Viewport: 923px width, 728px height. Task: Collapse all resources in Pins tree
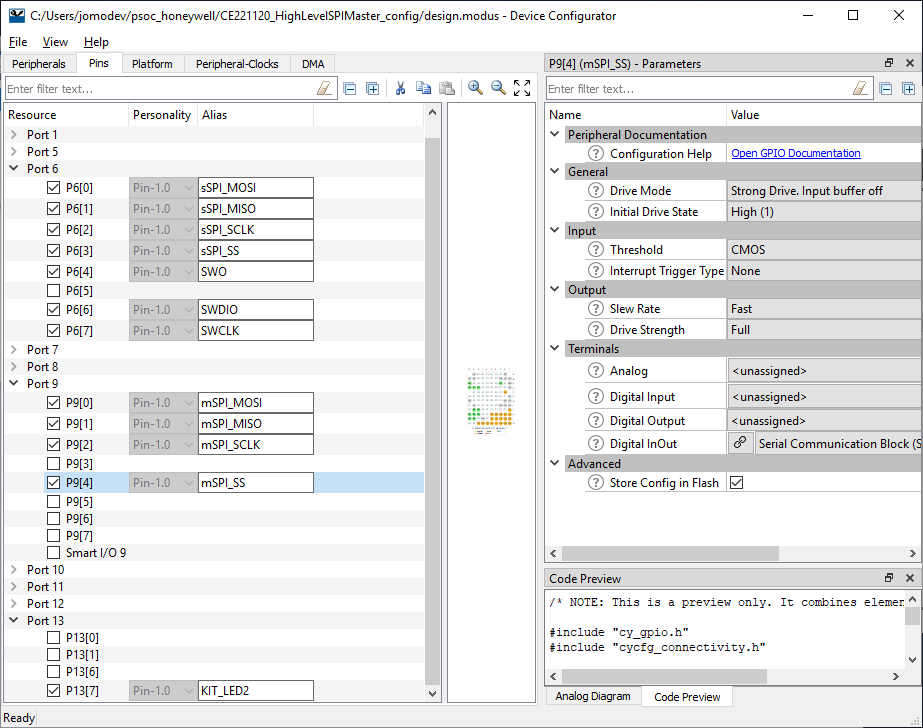349,88
